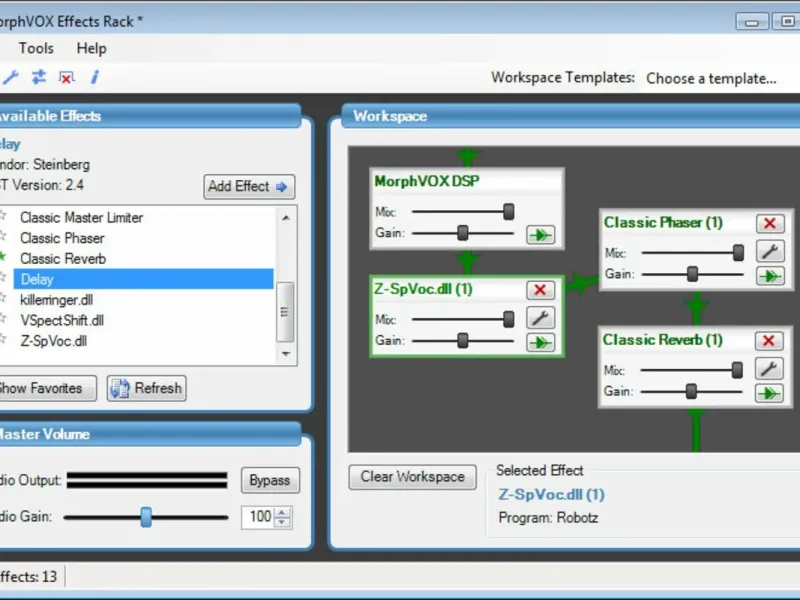Click the Add Effect button
This screenshot has height=600, width=800.
tap(248, 187)
